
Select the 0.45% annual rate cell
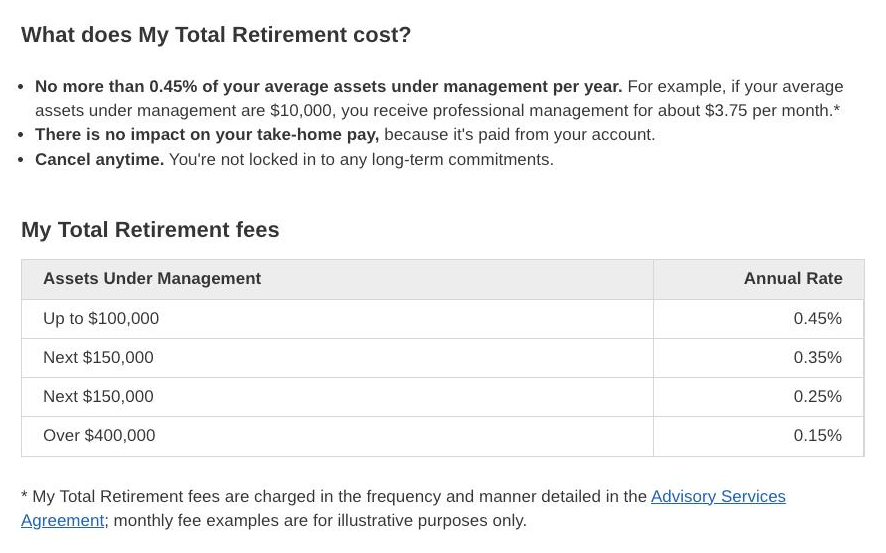817,319
